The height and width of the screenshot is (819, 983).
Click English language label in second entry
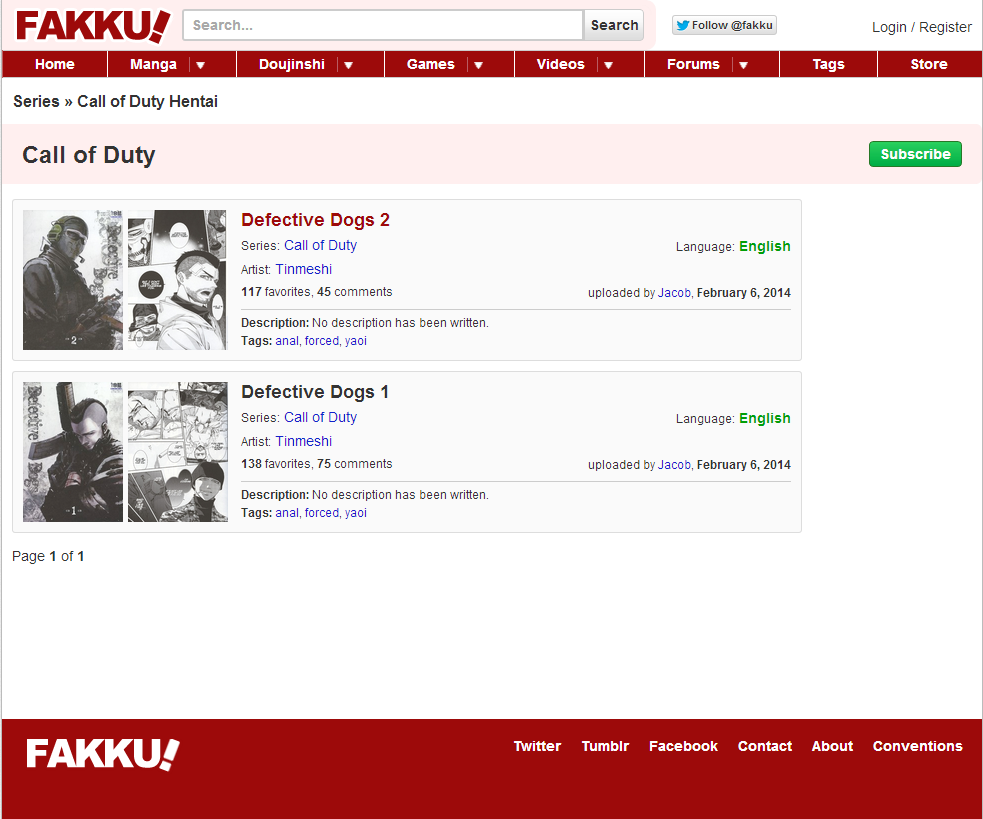[x=764, y=418]
